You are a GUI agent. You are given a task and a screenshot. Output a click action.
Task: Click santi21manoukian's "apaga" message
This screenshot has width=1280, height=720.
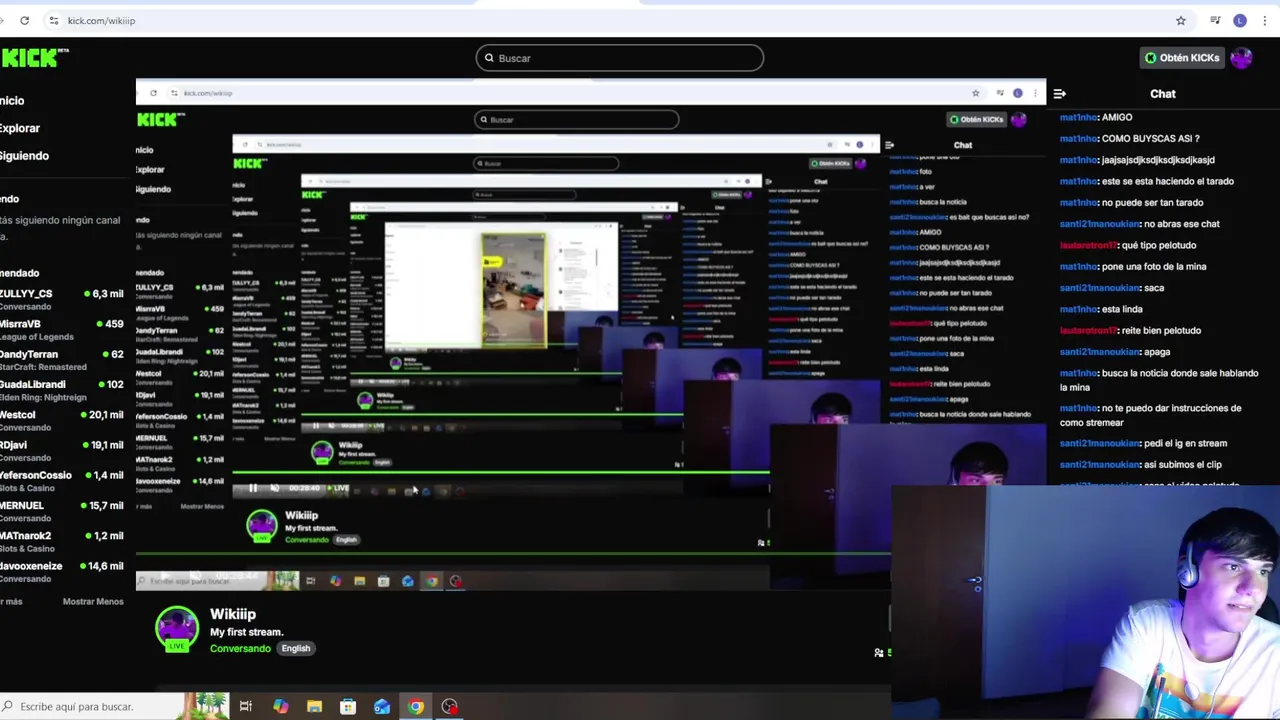click(x=1157, y=352)
